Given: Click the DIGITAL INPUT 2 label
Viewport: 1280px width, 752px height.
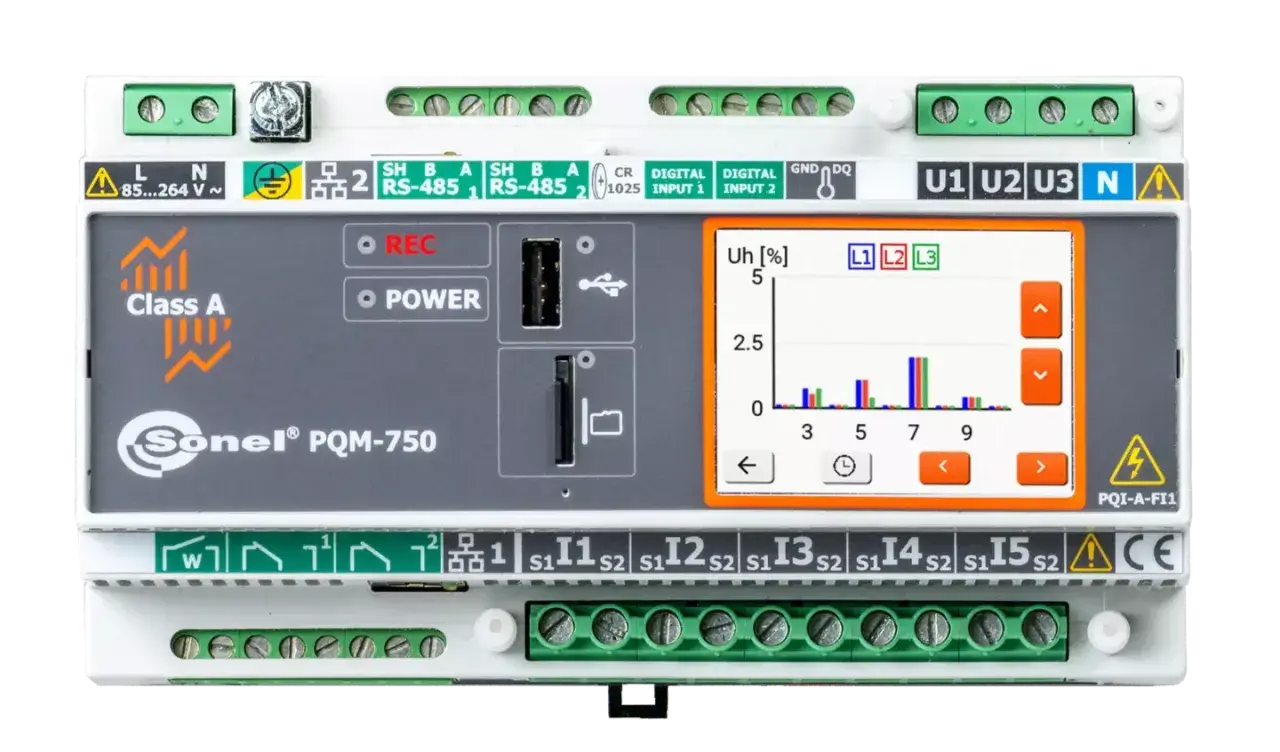Looking at the screenshot, I should 750,181.
